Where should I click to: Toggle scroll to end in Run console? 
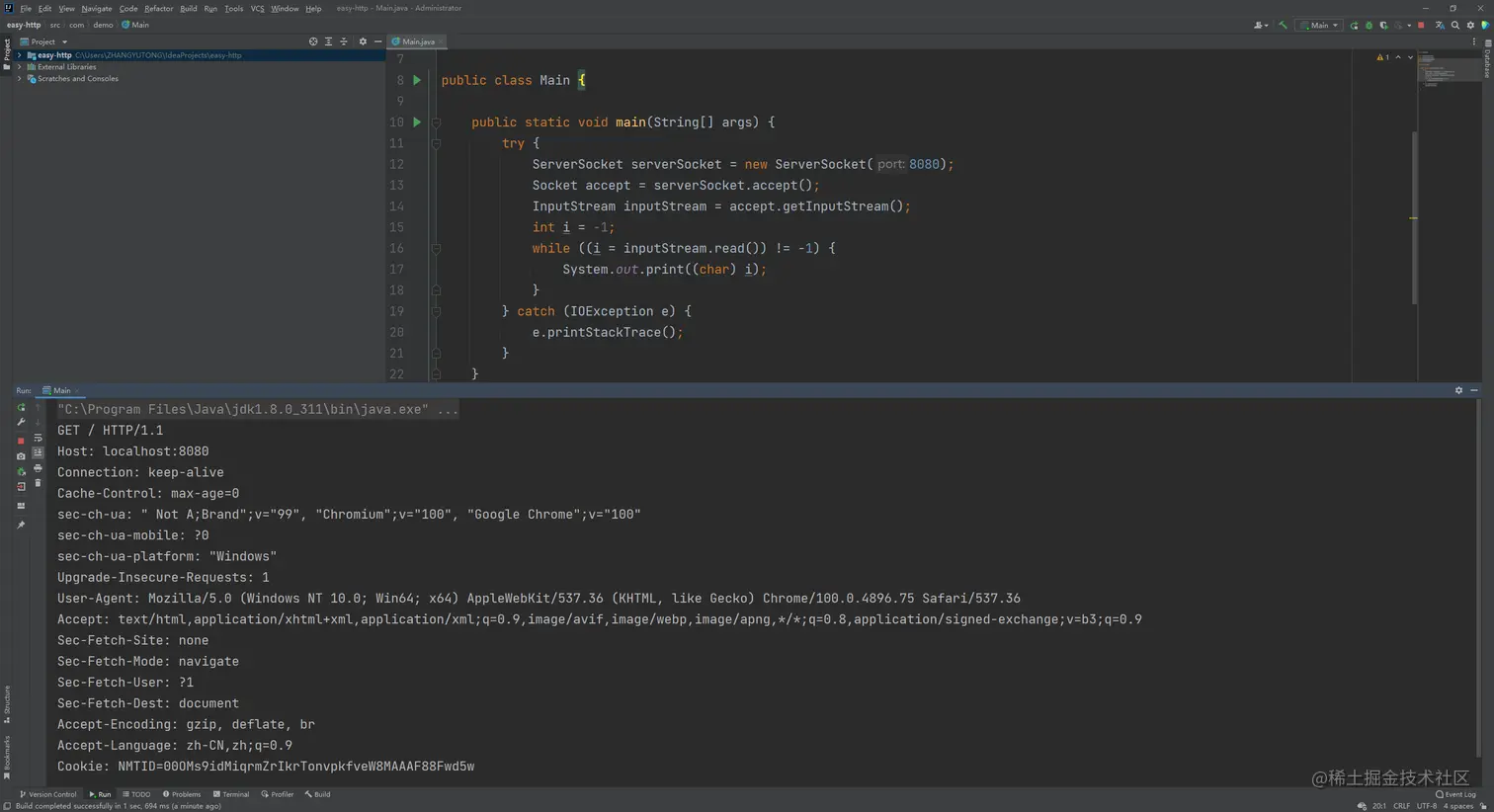click(38, 452)
